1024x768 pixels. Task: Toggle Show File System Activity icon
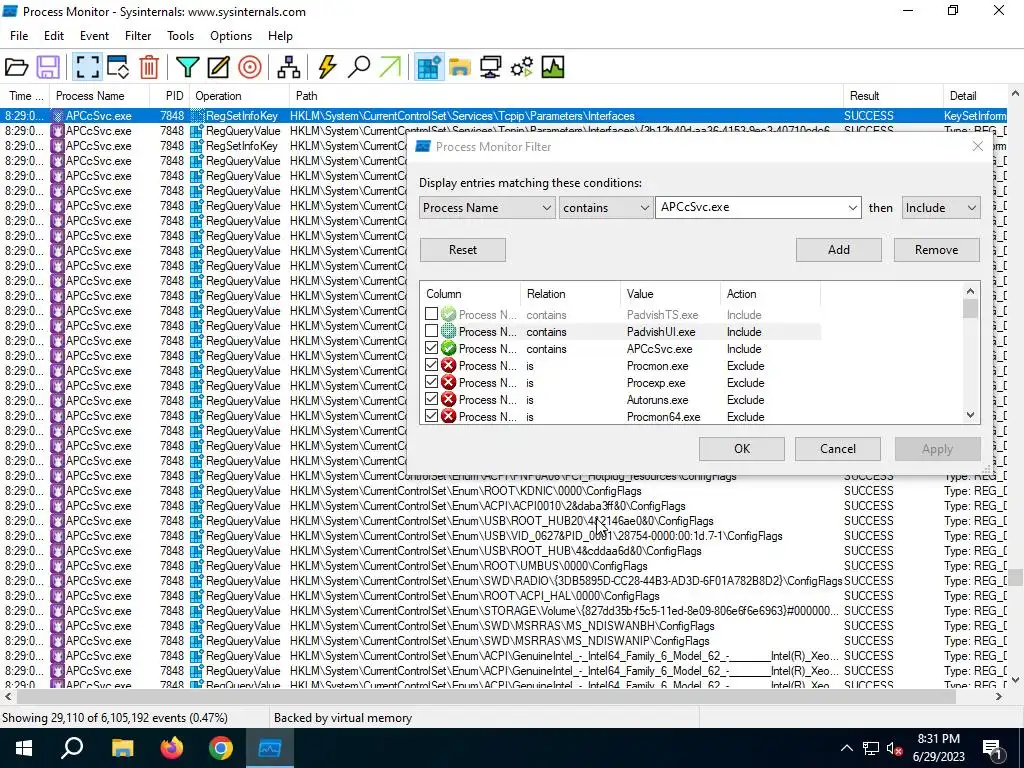coord(460,67)
